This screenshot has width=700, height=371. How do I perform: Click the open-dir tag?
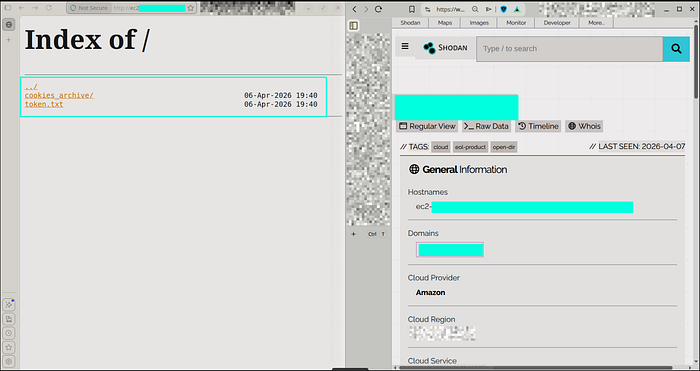[504, 147]
